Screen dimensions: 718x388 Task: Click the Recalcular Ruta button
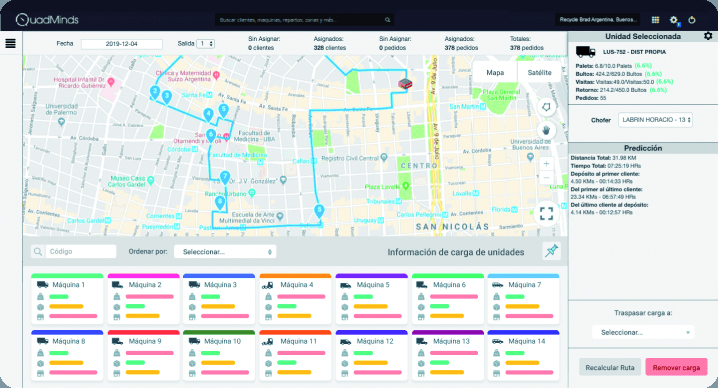pos(609,367)
